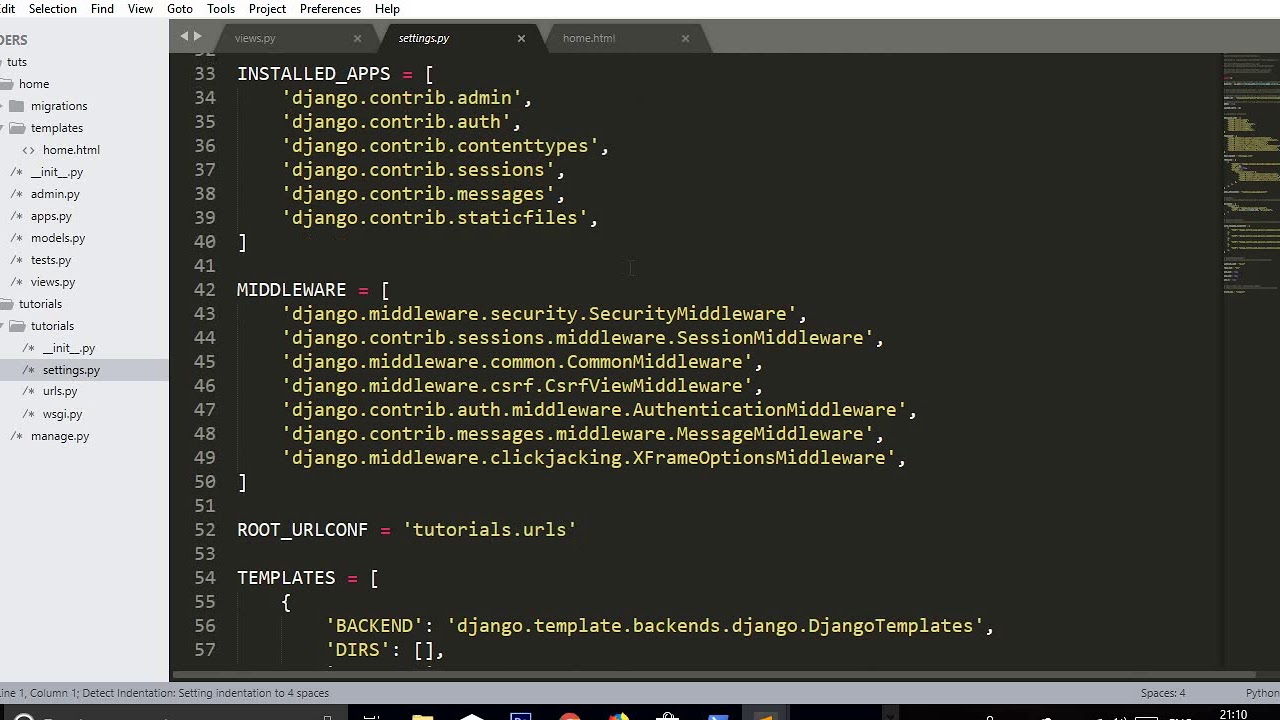This screenshot has width=1280, height=720.
Task: Click line number 53 in gutter
Action: [204, 554]
